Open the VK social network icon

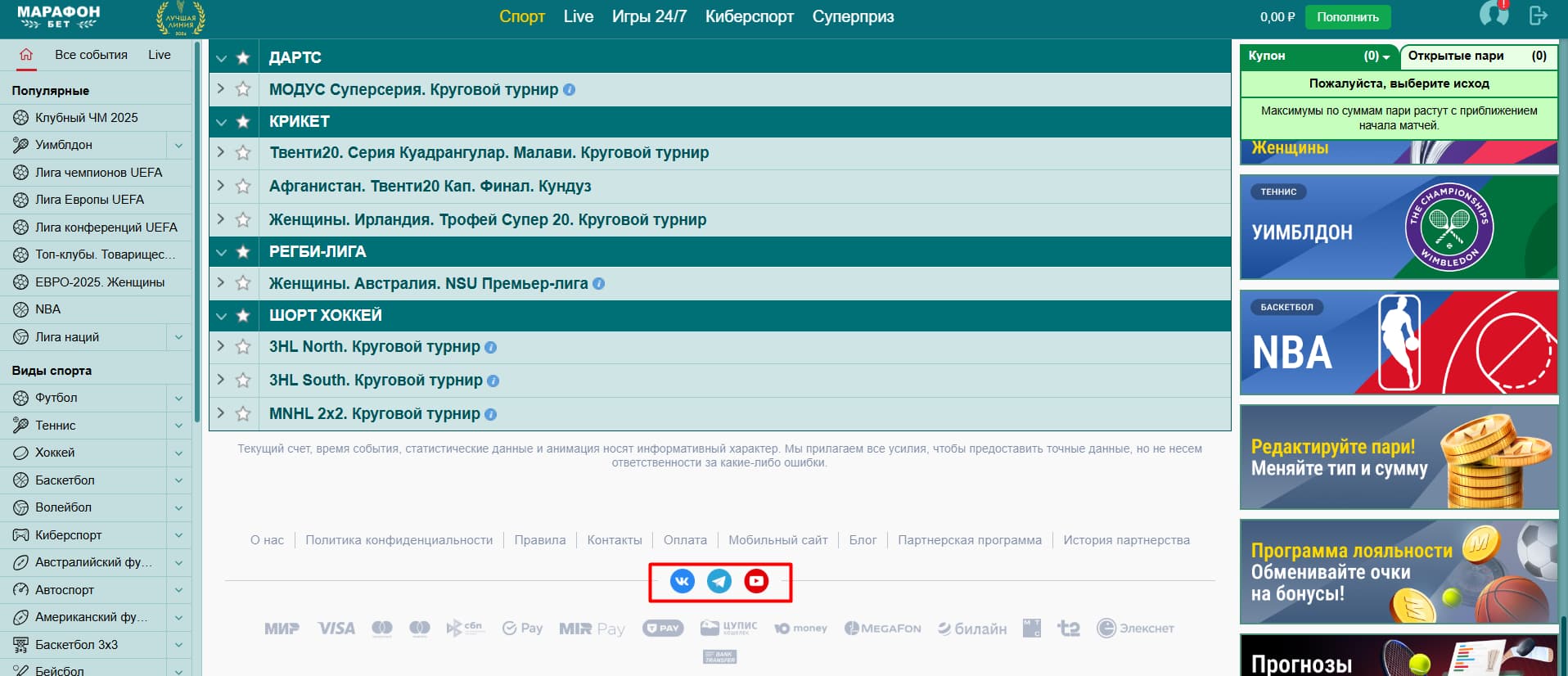[682, 581]
